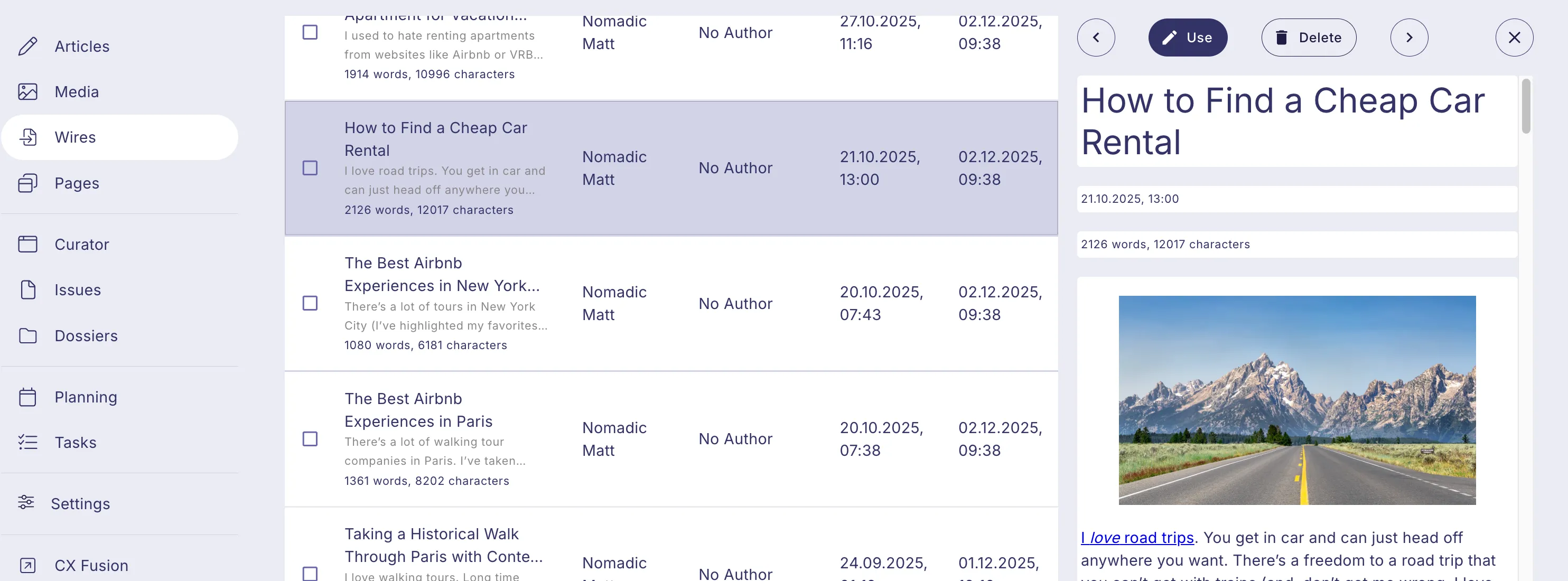1568x581 pixels.
Task: Open the Curator window icon
Action: 27,244
